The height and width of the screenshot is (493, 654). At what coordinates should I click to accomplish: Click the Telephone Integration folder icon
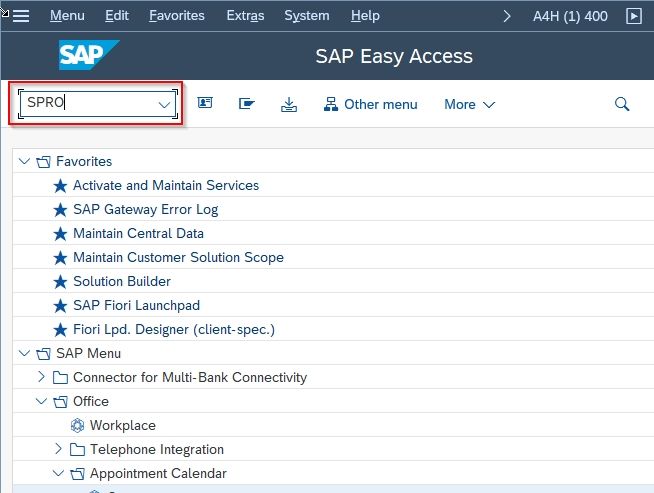pos(77,450)
